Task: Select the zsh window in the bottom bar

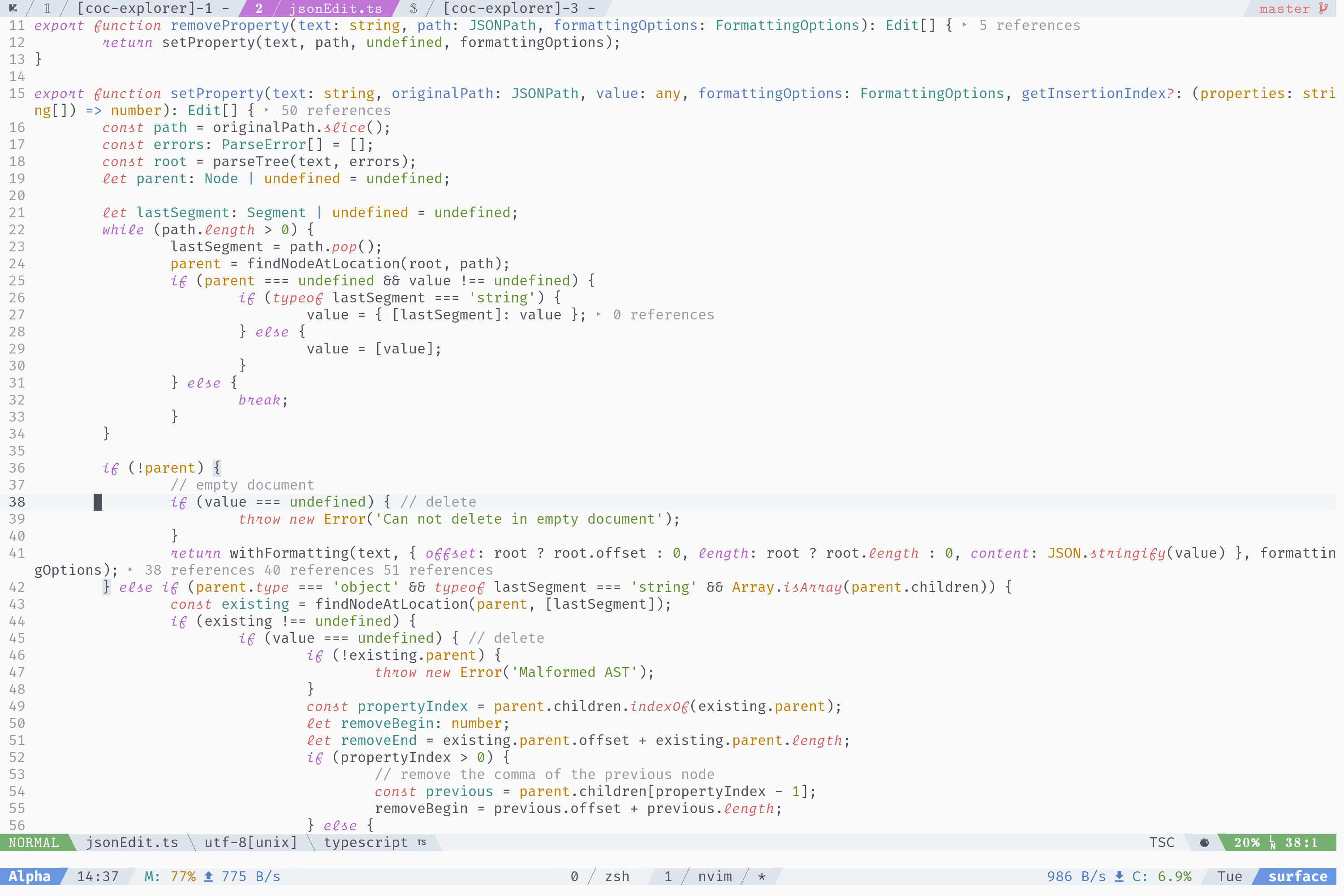Action: pos(617,876)
